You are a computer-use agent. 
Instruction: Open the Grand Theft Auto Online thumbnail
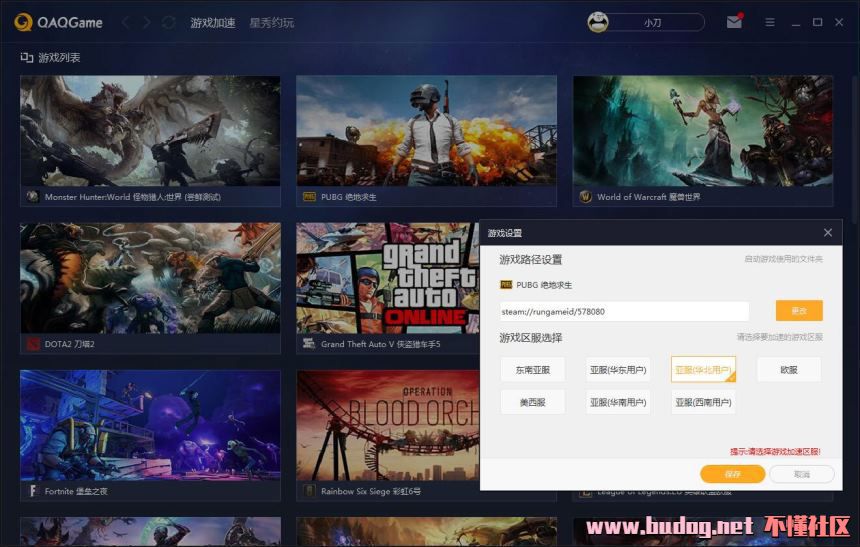coord(388,278)
